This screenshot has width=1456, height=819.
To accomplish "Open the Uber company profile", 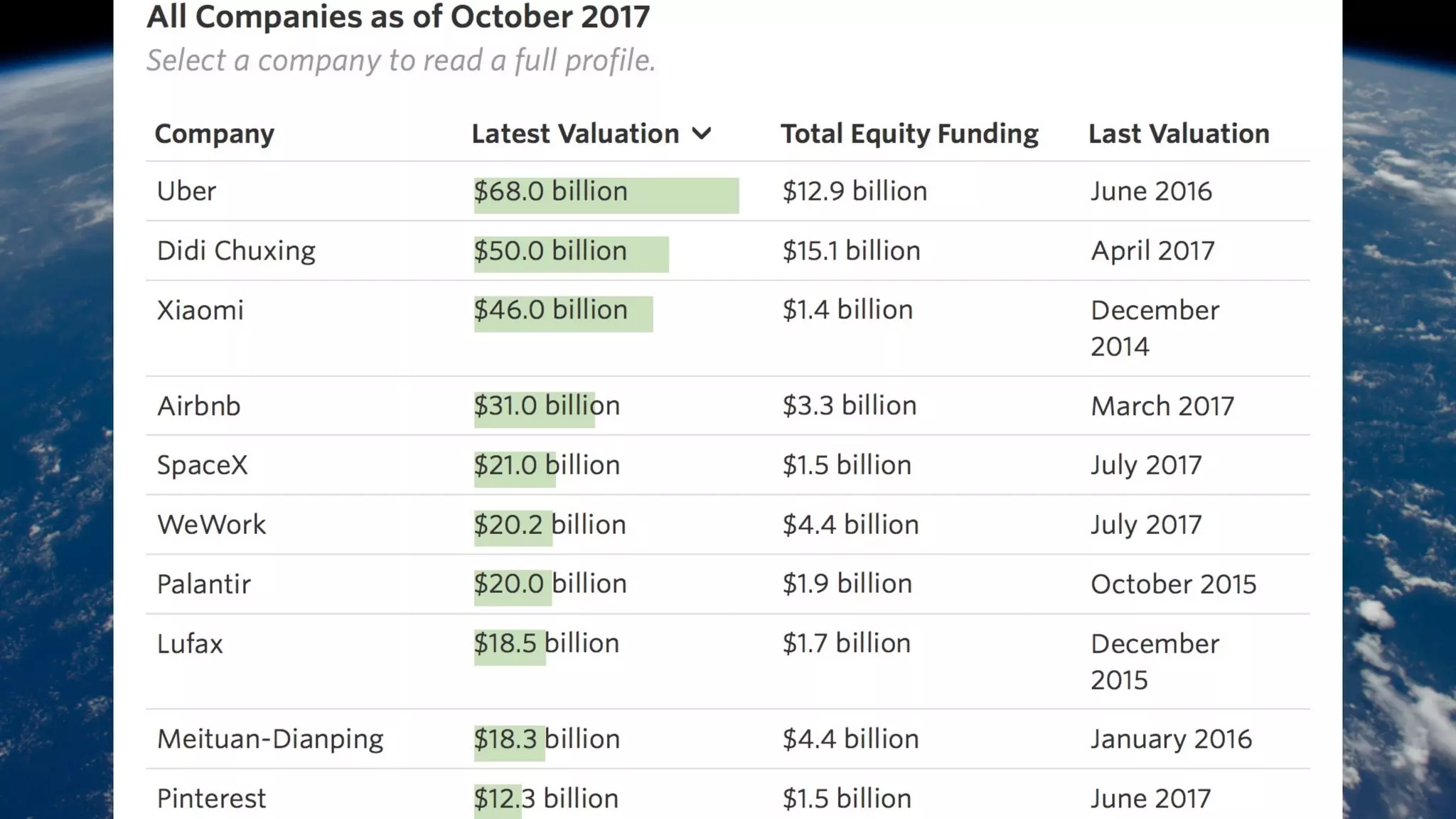I will (186, 191).
